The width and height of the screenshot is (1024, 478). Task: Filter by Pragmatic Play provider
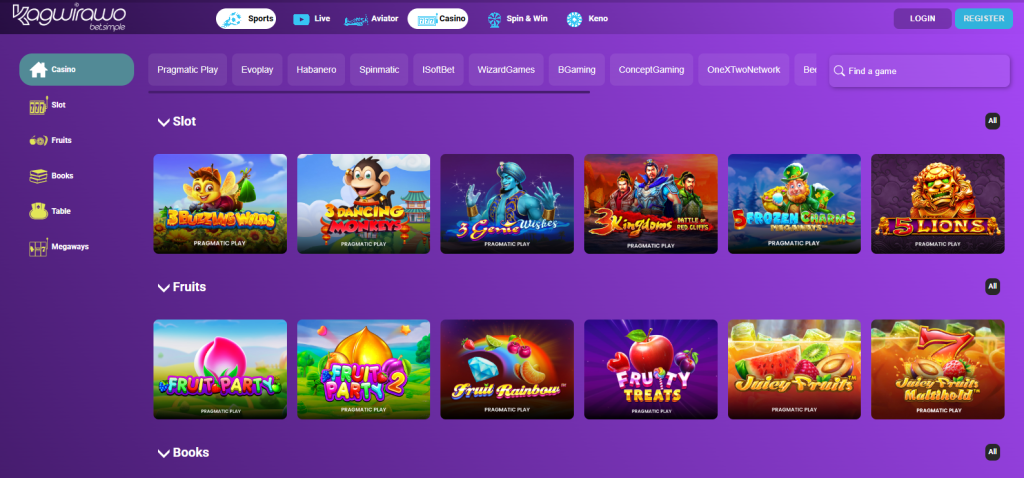187,70
